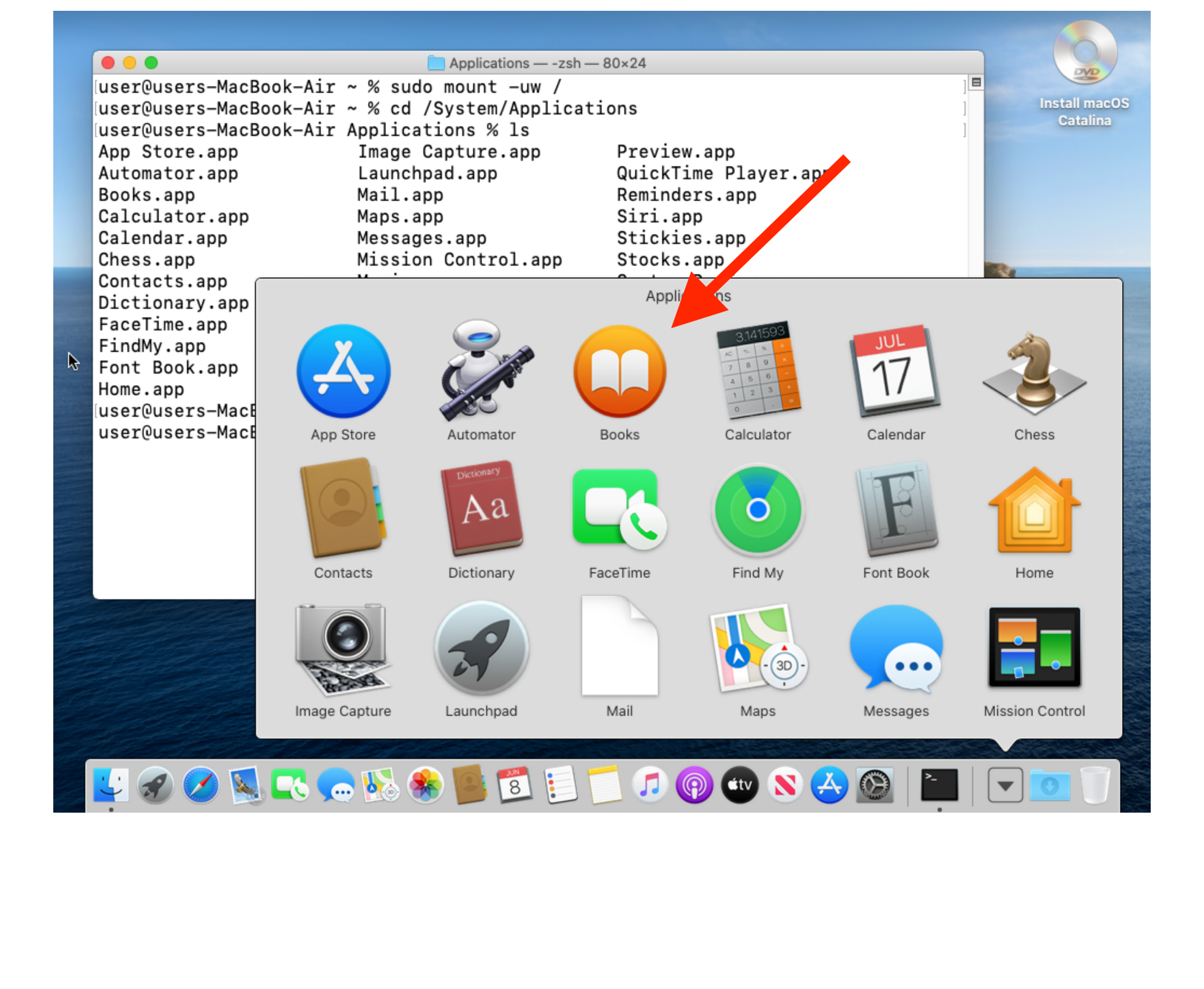Open Calculator from the Applications stack
Screen dimensions: 1204x989
click(758, 371)
